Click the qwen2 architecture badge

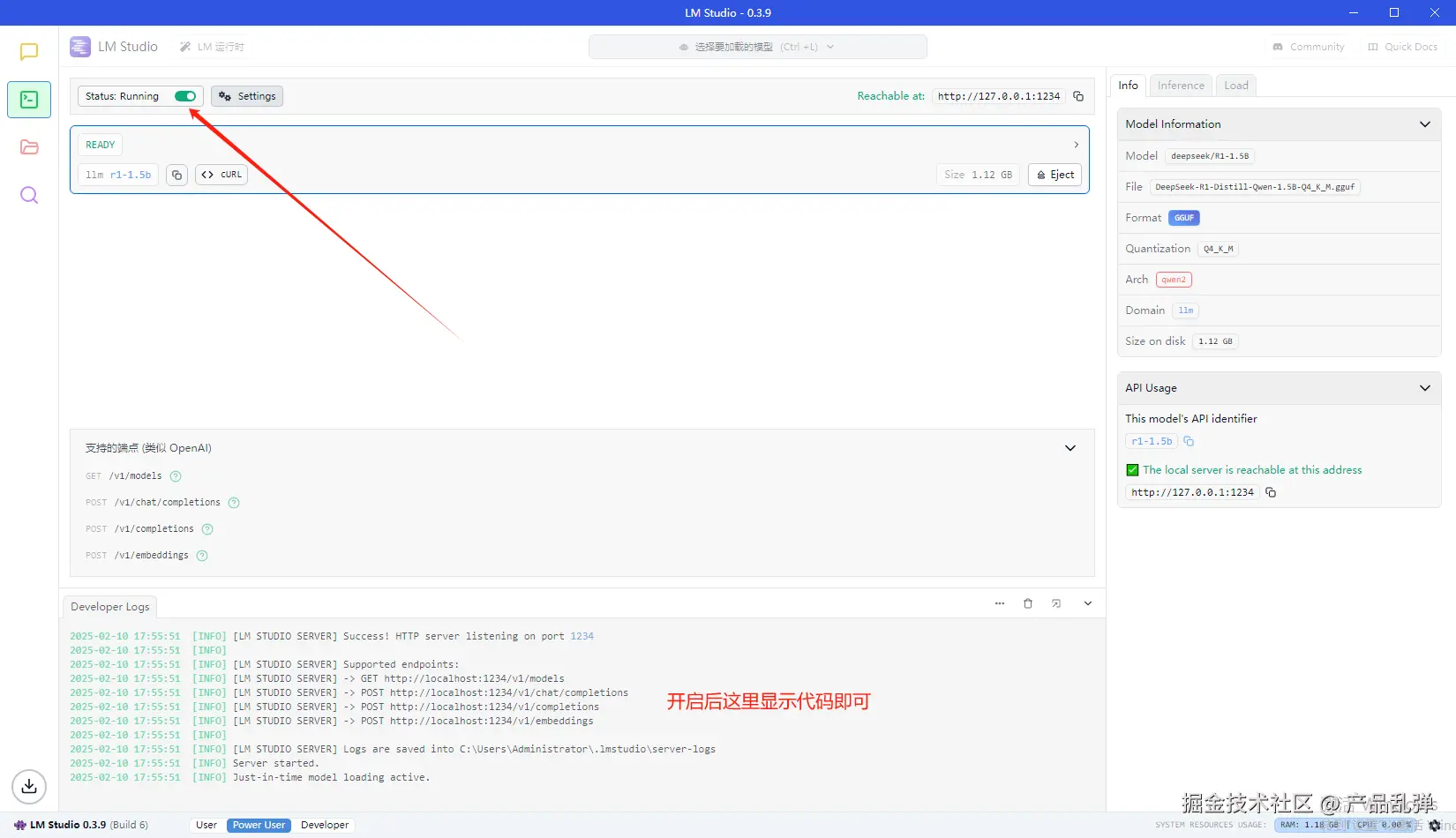coord(1174,280)
